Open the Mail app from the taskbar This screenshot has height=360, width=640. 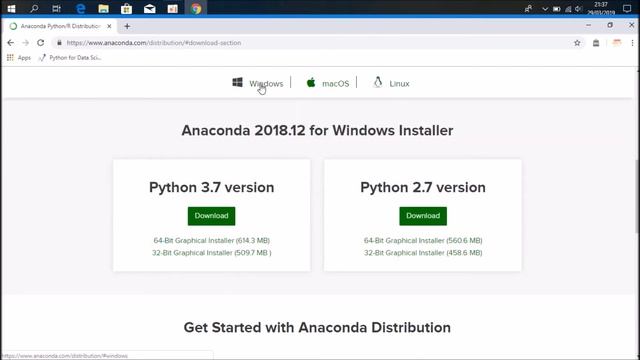coord(149,9)
